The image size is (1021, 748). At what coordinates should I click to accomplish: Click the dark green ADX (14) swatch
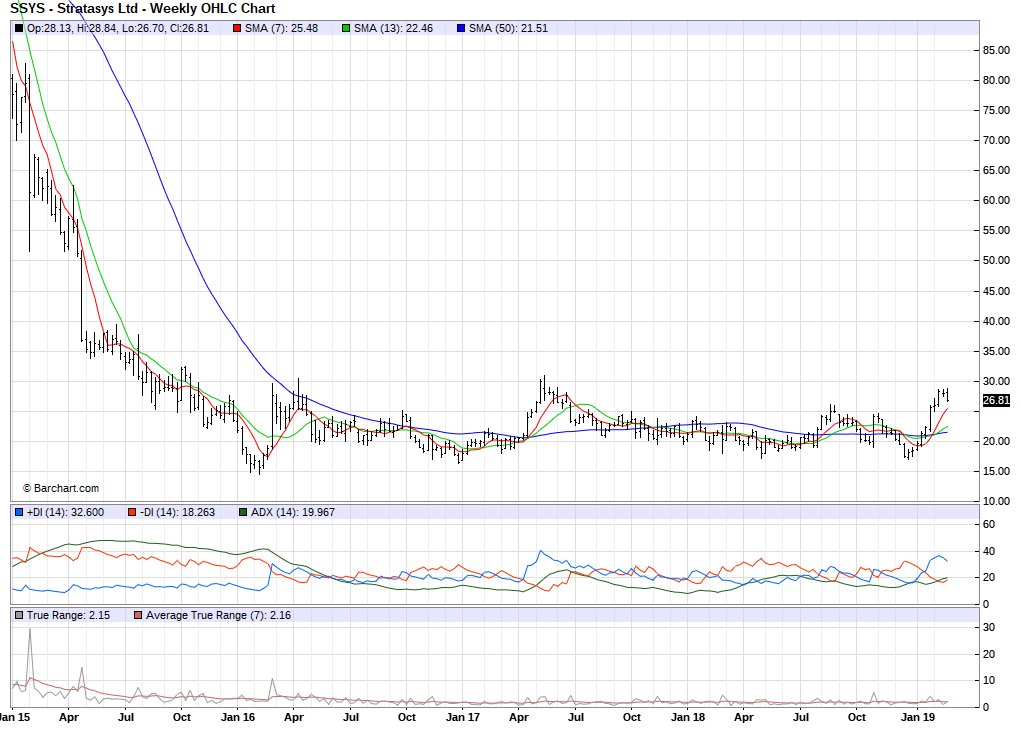[x=243, y=512]
